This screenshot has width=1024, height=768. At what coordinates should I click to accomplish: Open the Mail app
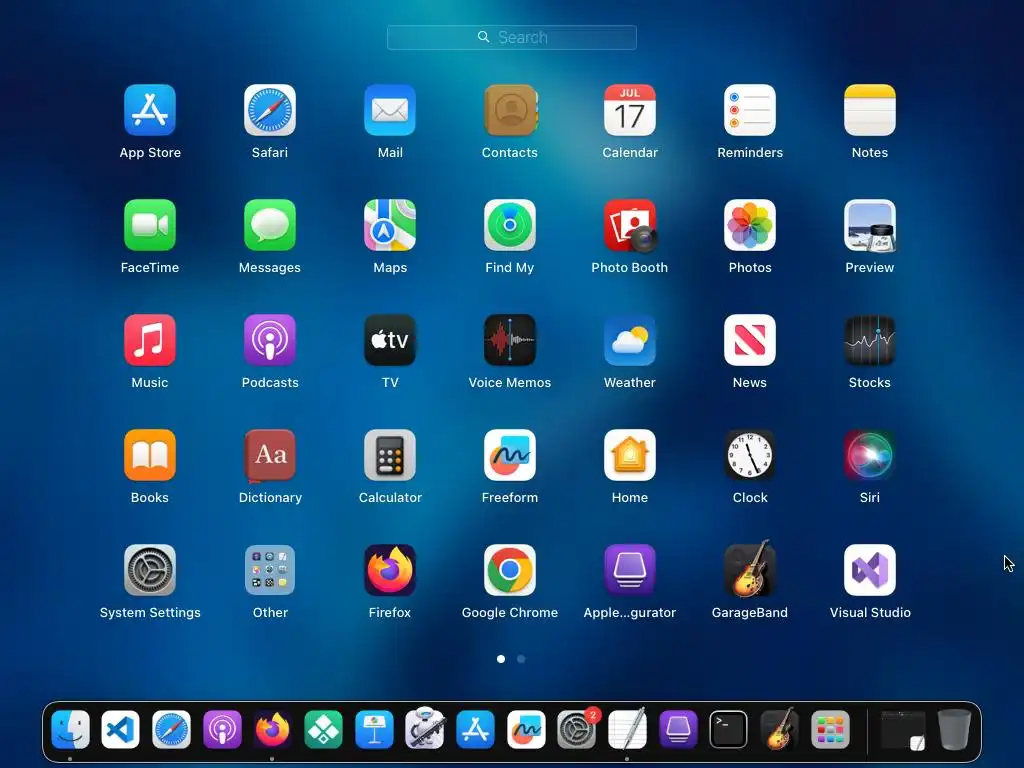390,110
